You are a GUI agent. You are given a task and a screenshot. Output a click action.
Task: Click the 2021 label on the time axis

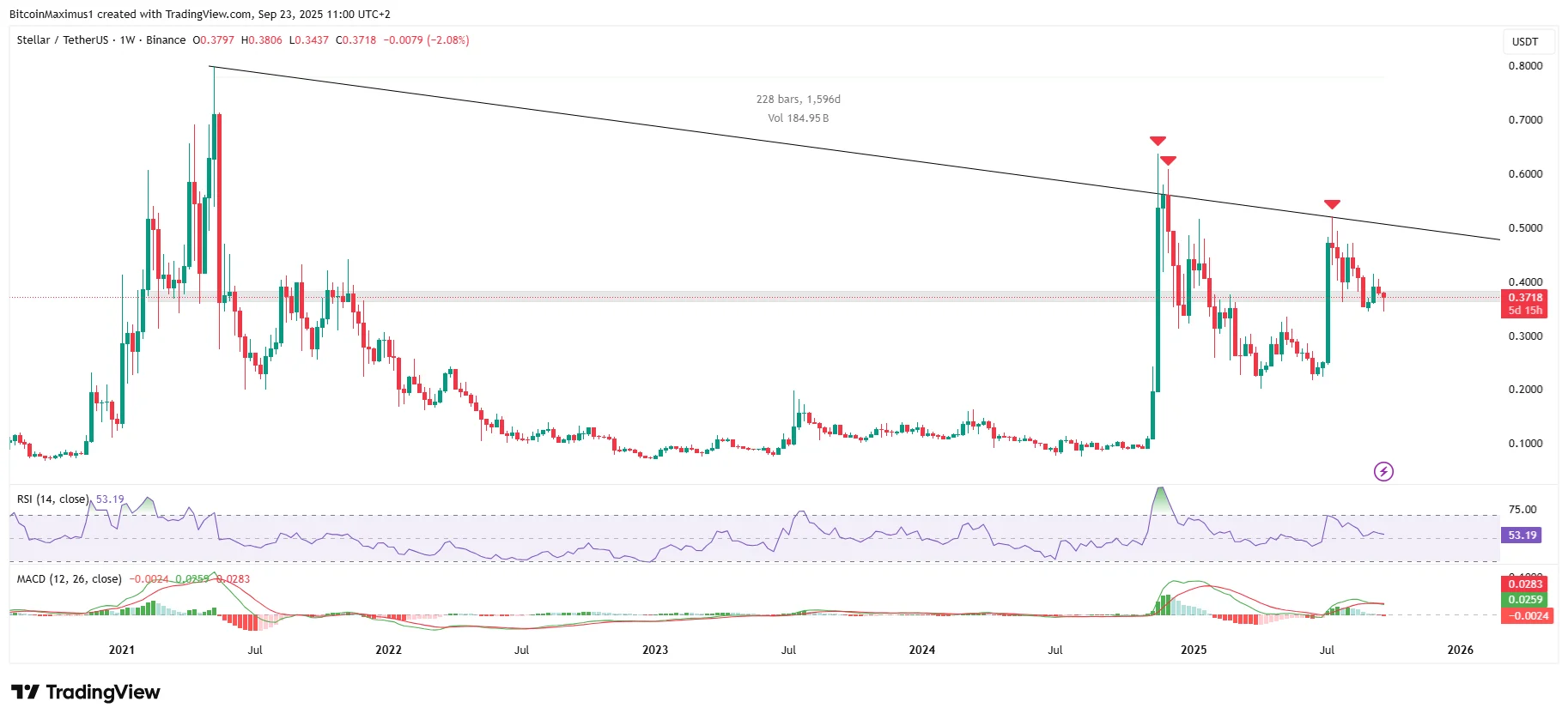click(x=122, y=650)
